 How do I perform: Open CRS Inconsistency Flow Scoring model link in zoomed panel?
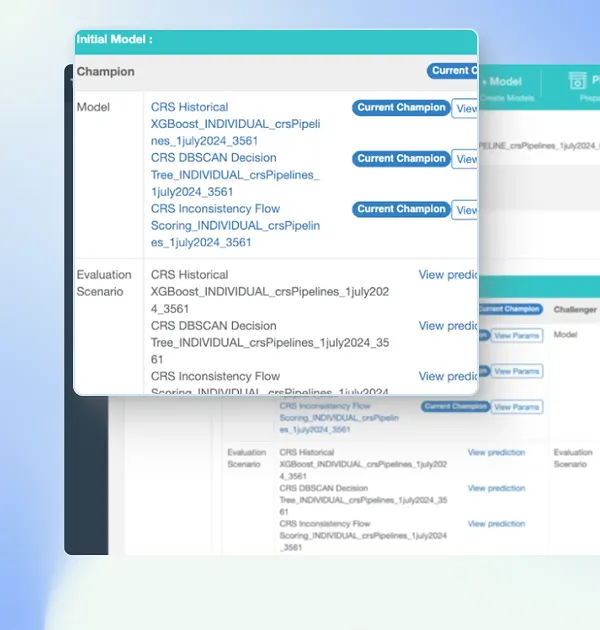[x=235, y=225]
